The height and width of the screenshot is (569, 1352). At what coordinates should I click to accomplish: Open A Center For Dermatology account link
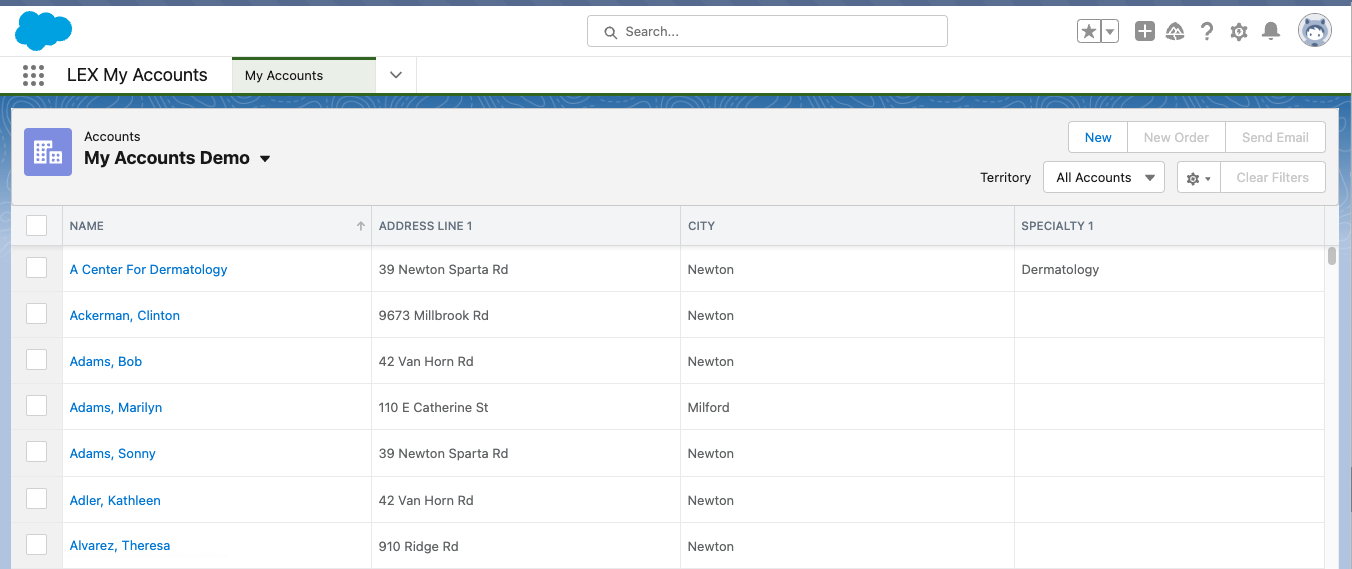149,269
